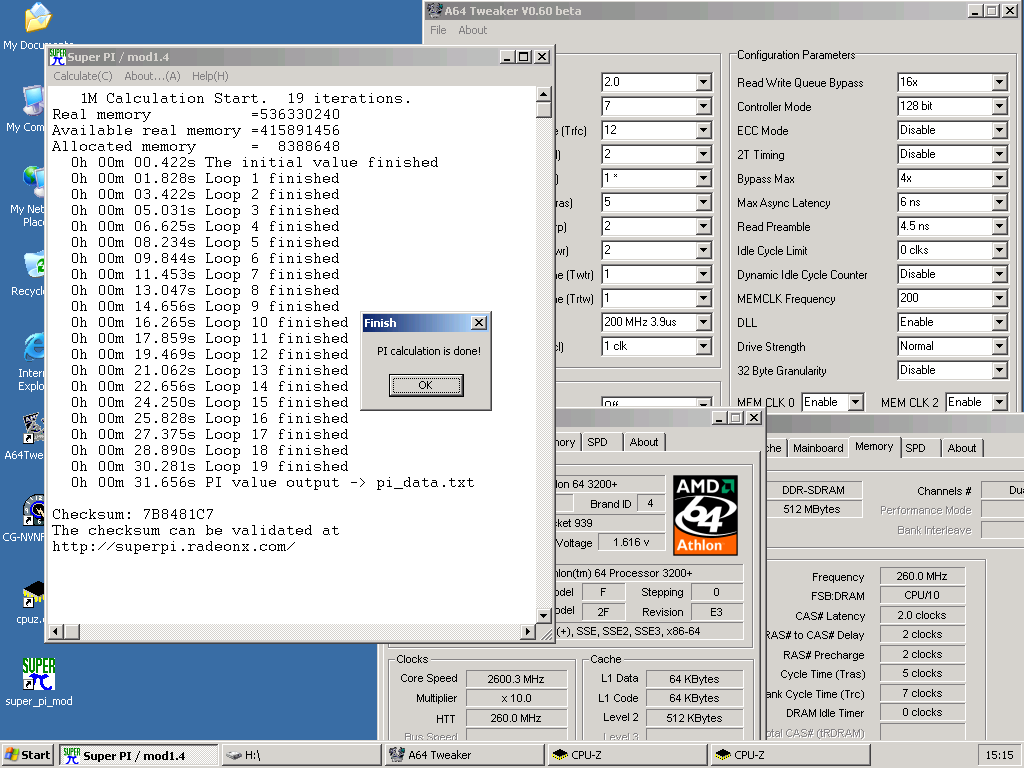Select cpuz desktop shortcut icon

pos(33,593)
